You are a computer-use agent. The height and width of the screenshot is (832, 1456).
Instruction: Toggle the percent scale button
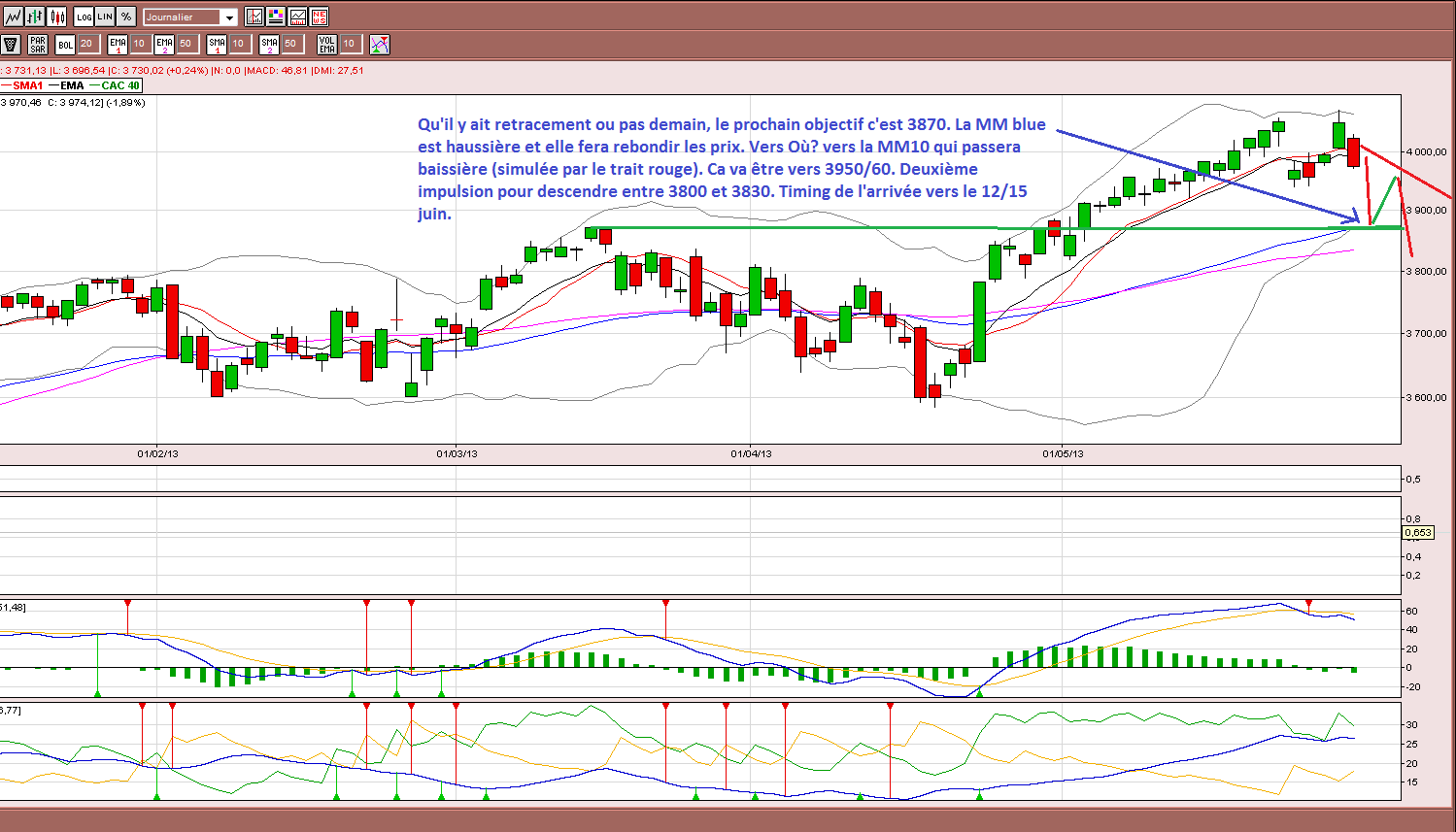click(x=126, y=17)
